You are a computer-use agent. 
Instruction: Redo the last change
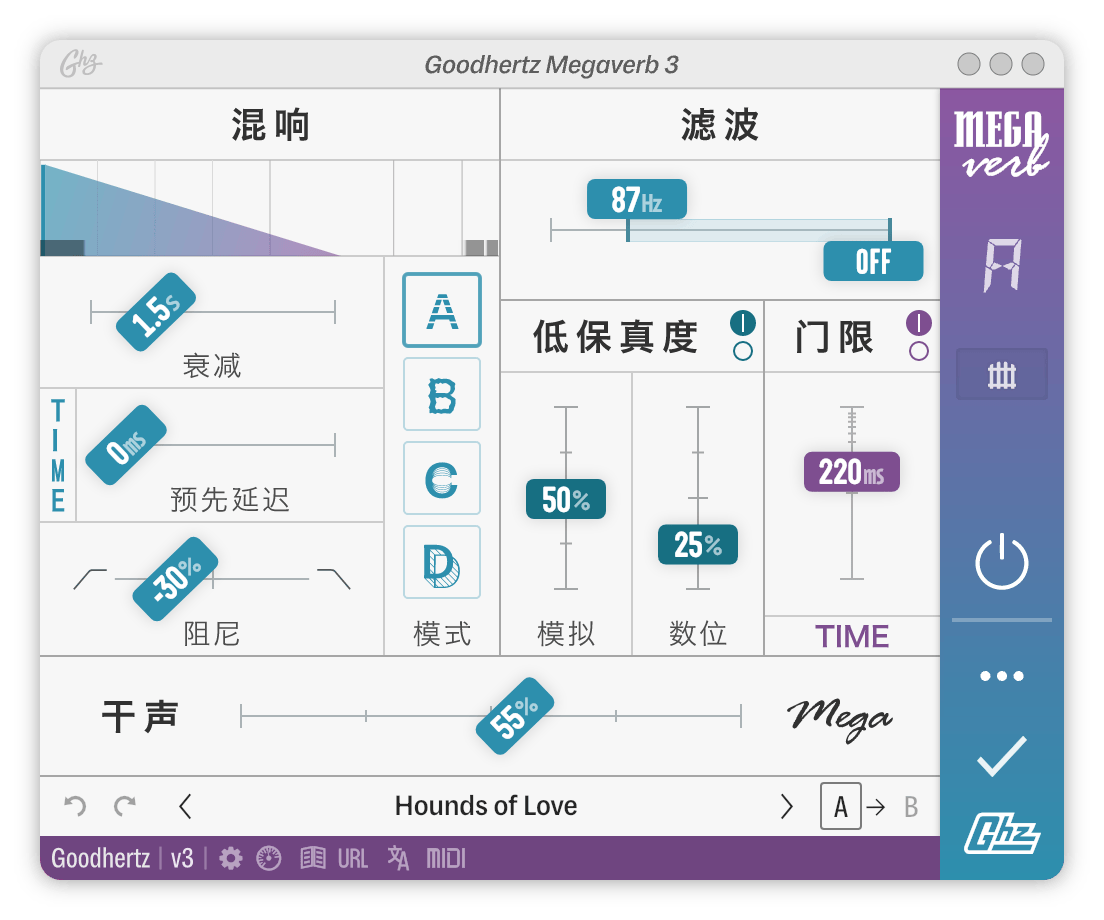pyautogui.click(x=125, y=806)
